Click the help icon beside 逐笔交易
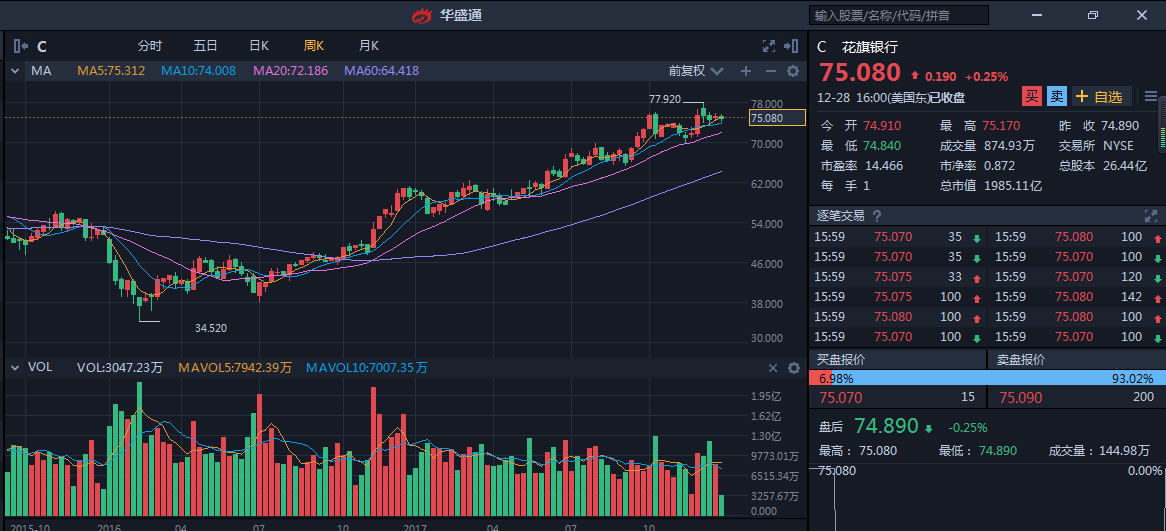1166x531 pixels. pyautogui.click(x=877, y=216)
